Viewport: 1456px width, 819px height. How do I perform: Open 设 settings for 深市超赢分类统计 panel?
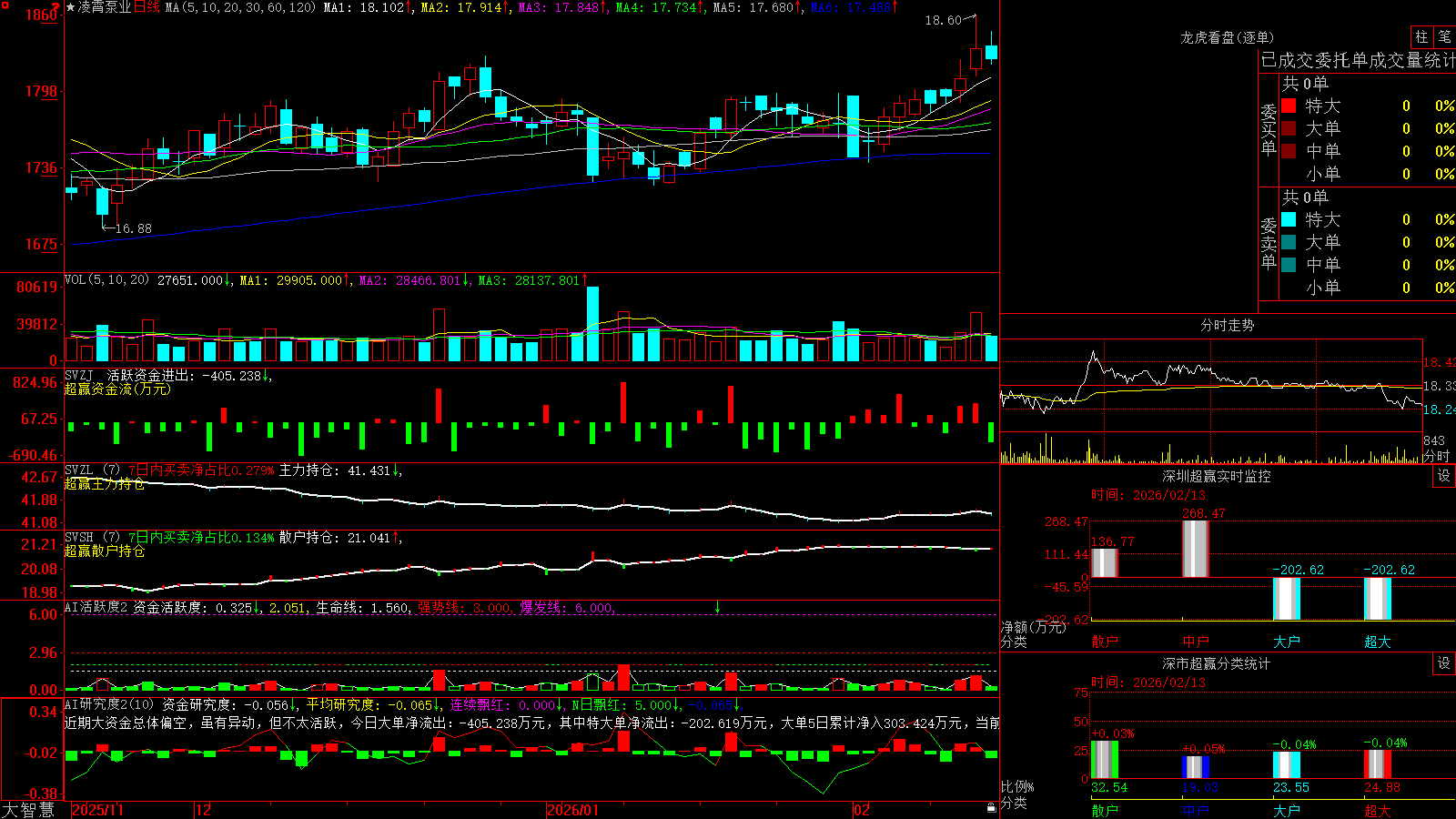click(1444, 663)
